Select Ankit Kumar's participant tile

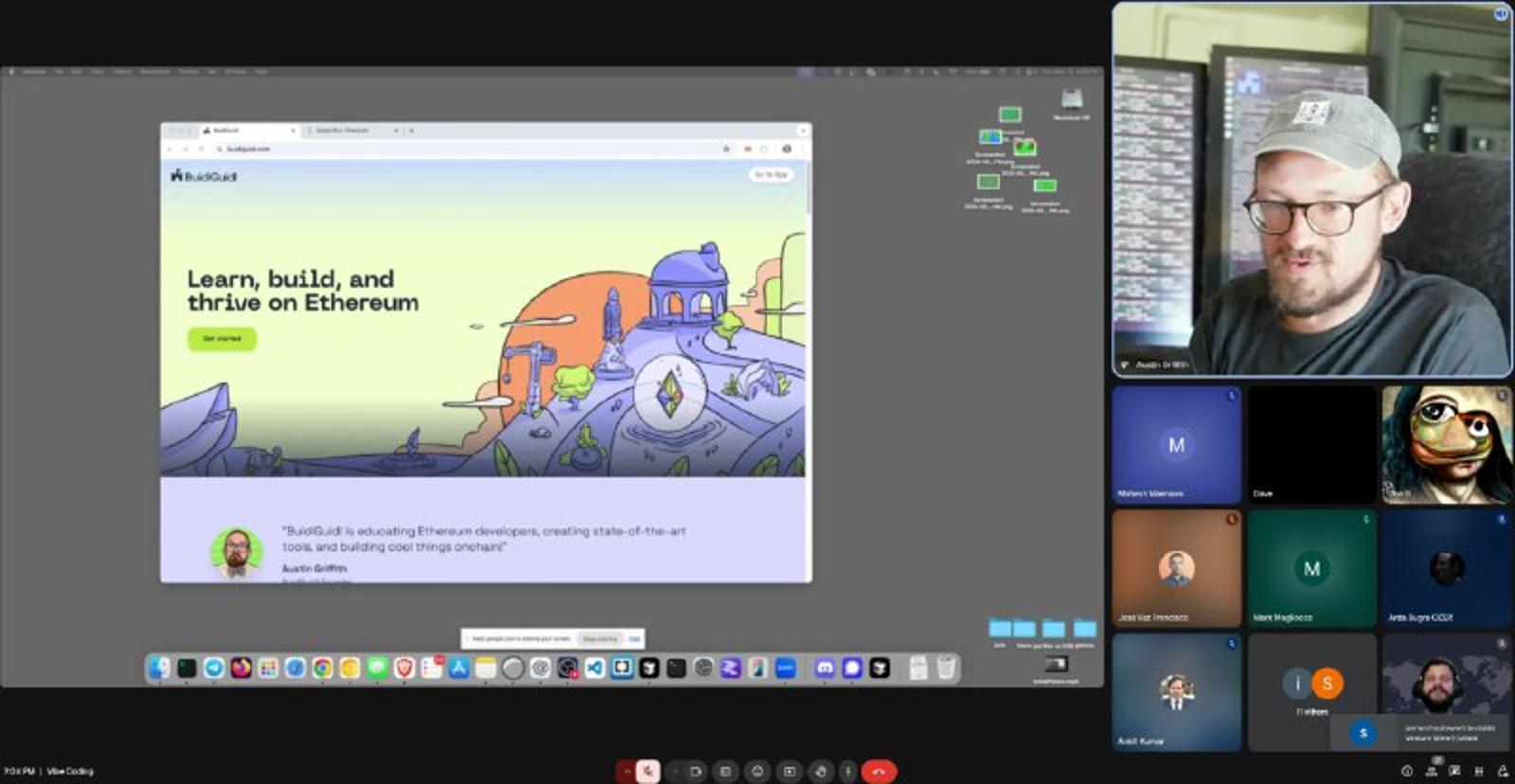(x=1177, y=692)
